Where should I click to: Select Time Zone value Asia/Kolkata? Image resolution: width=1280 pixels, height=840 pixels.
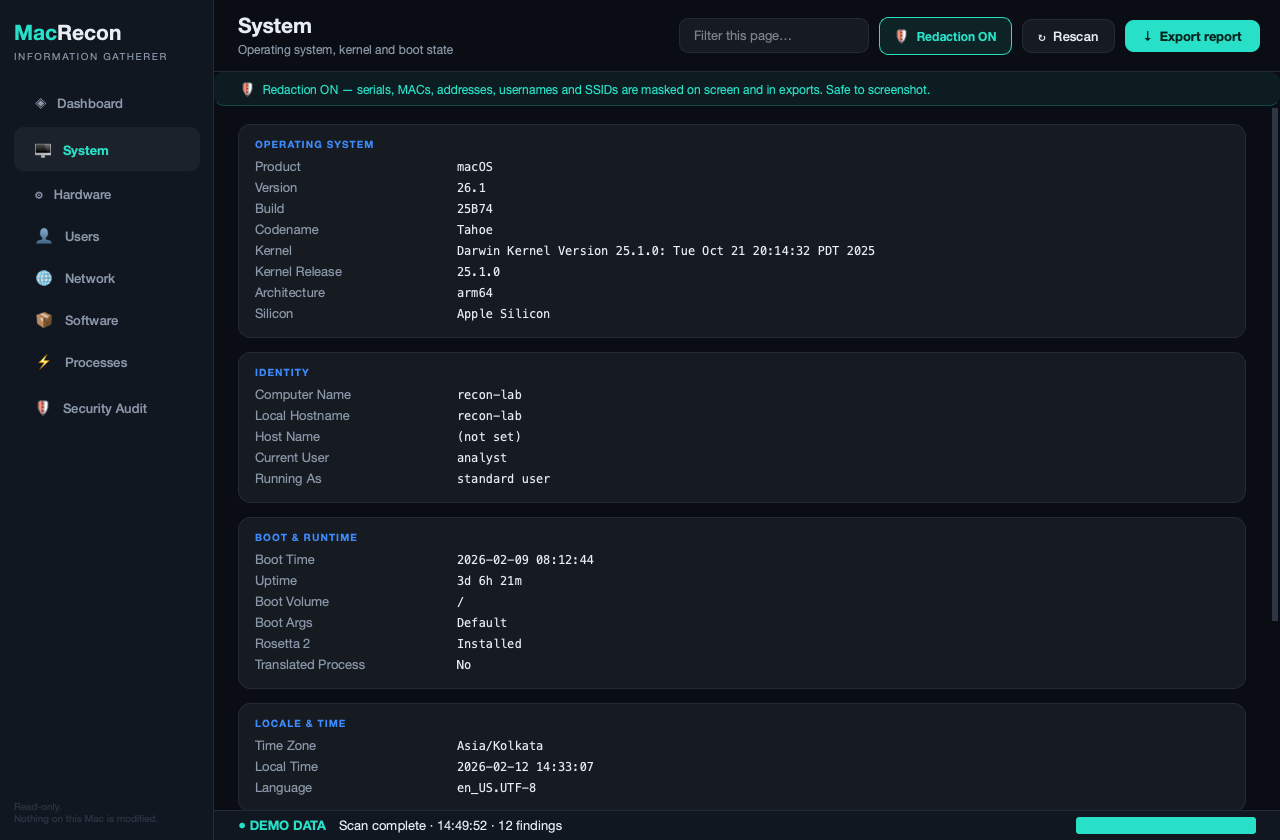[x=500, y=745]
